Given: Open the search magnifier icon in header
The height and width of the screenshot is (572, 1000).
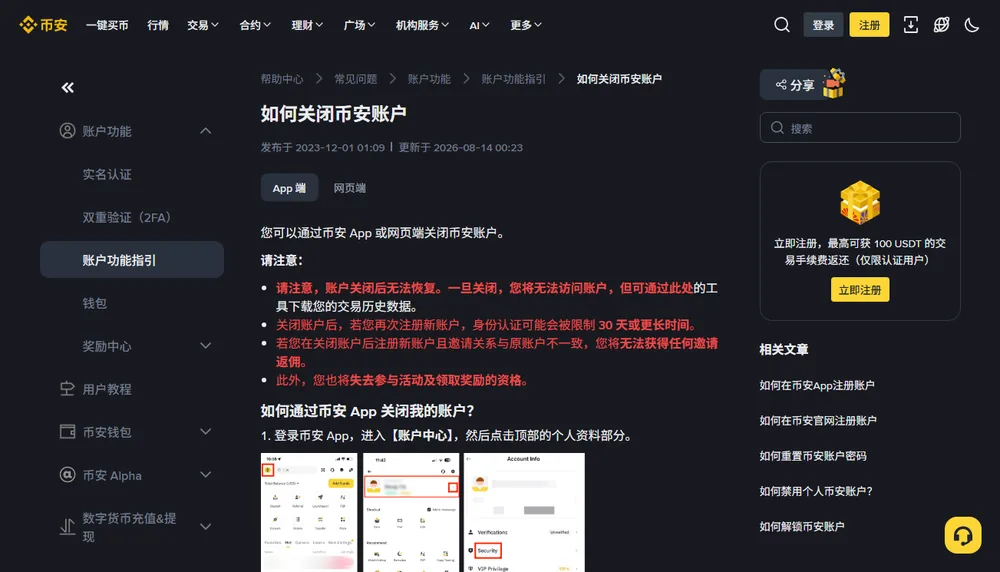Looking at the screenshot, I should coord(782,25).
